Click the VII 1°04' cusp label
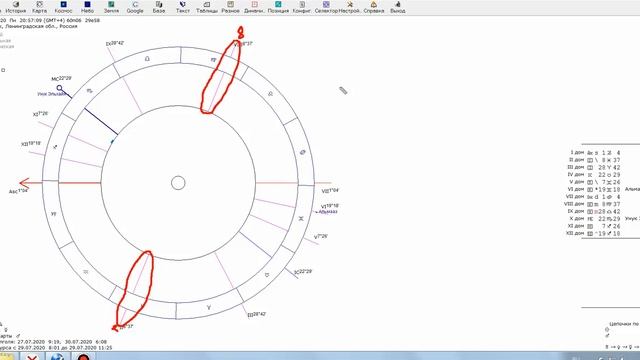This screenshot has height=360, width=640. tap(330, 191)
